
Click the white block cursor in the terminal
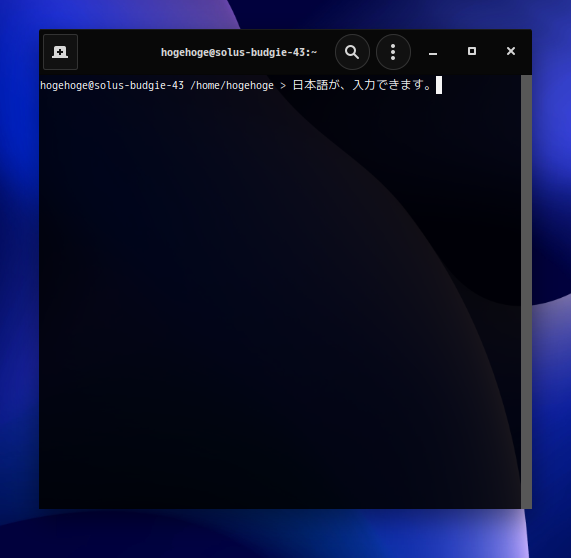(x=439, y=85)
